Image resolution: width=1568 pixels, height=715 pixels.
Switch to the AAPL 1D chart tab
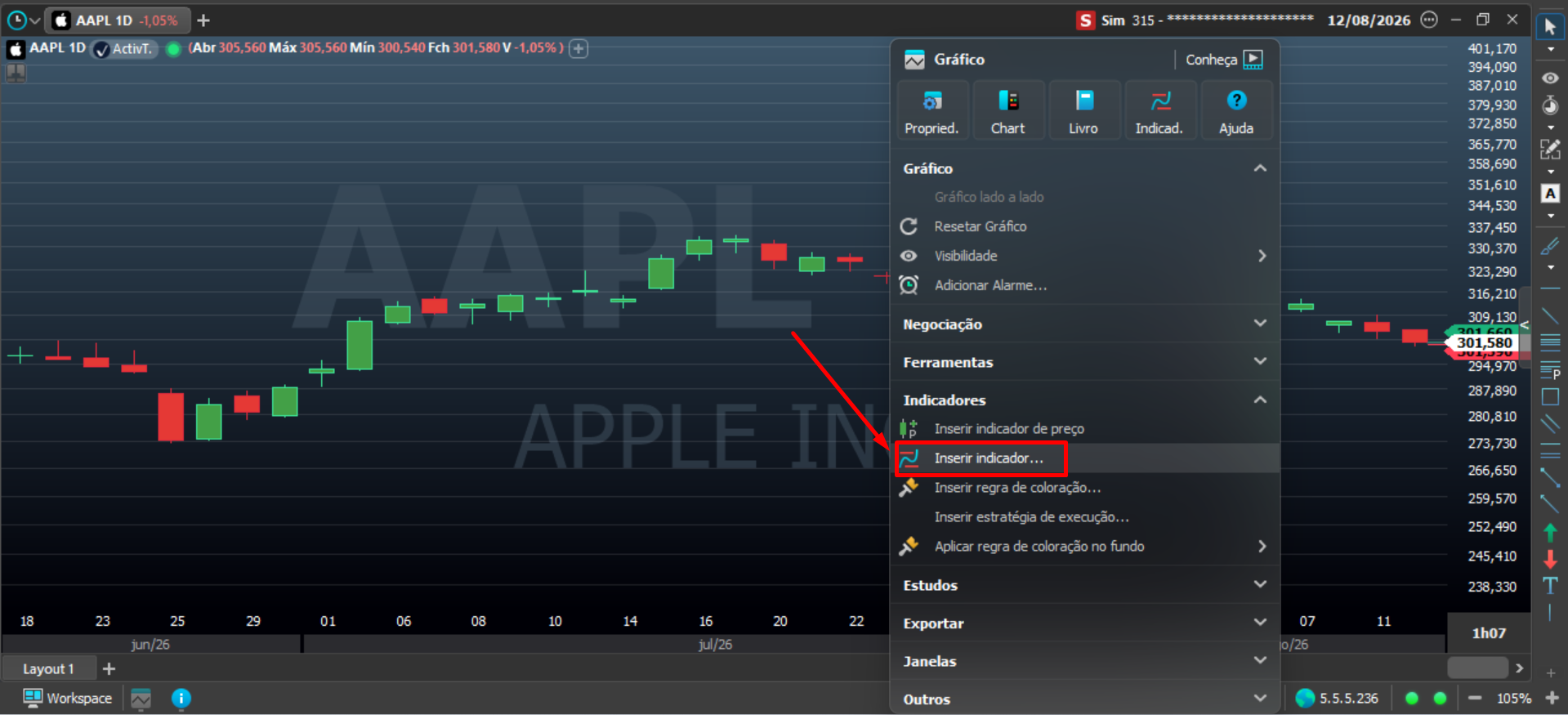coord(118,20)
